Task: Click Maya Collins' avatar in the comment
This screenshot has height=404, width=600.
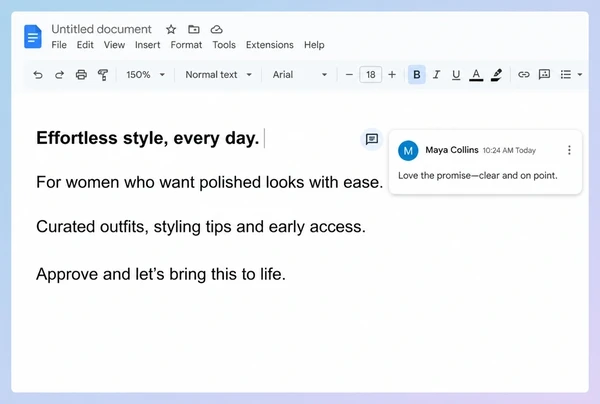Action: click(408, 150)
